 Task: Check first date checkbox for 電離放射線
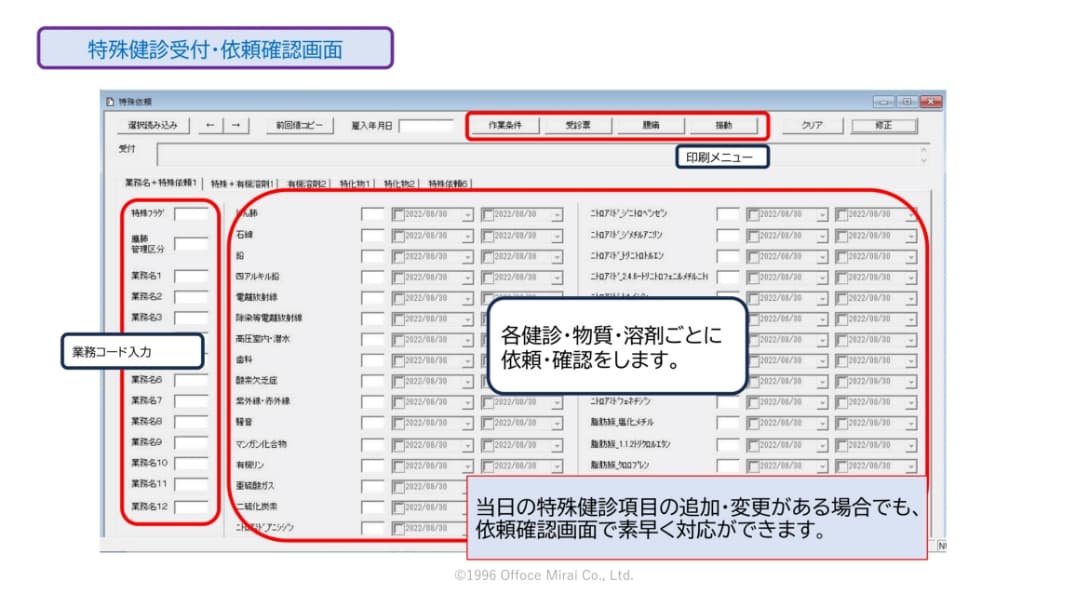point(399,298)
